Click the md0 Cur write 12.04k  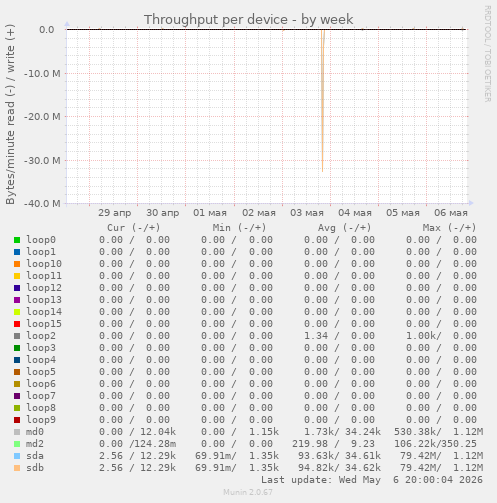click(158, 432)
